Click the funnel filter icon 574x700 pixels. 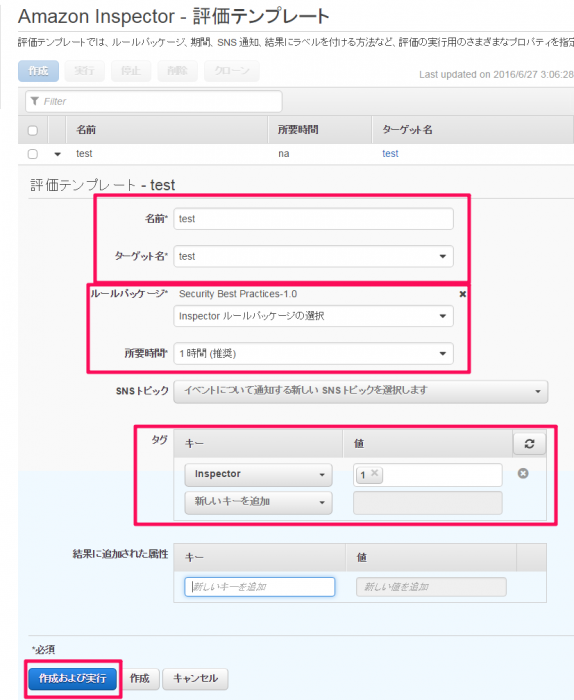click(x=35, y=101)
